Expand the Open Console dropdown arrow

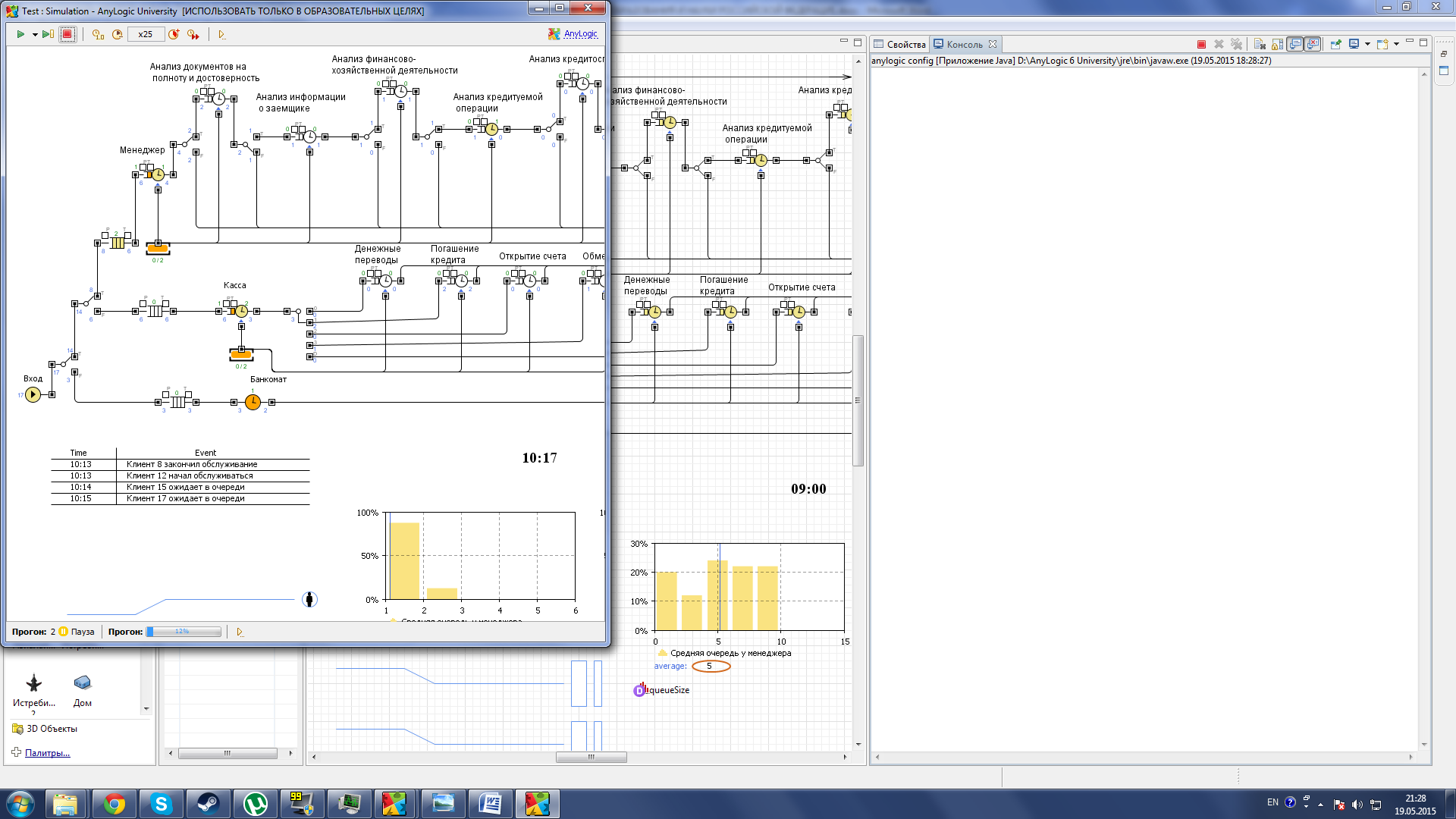click(x=1396, y=44)
